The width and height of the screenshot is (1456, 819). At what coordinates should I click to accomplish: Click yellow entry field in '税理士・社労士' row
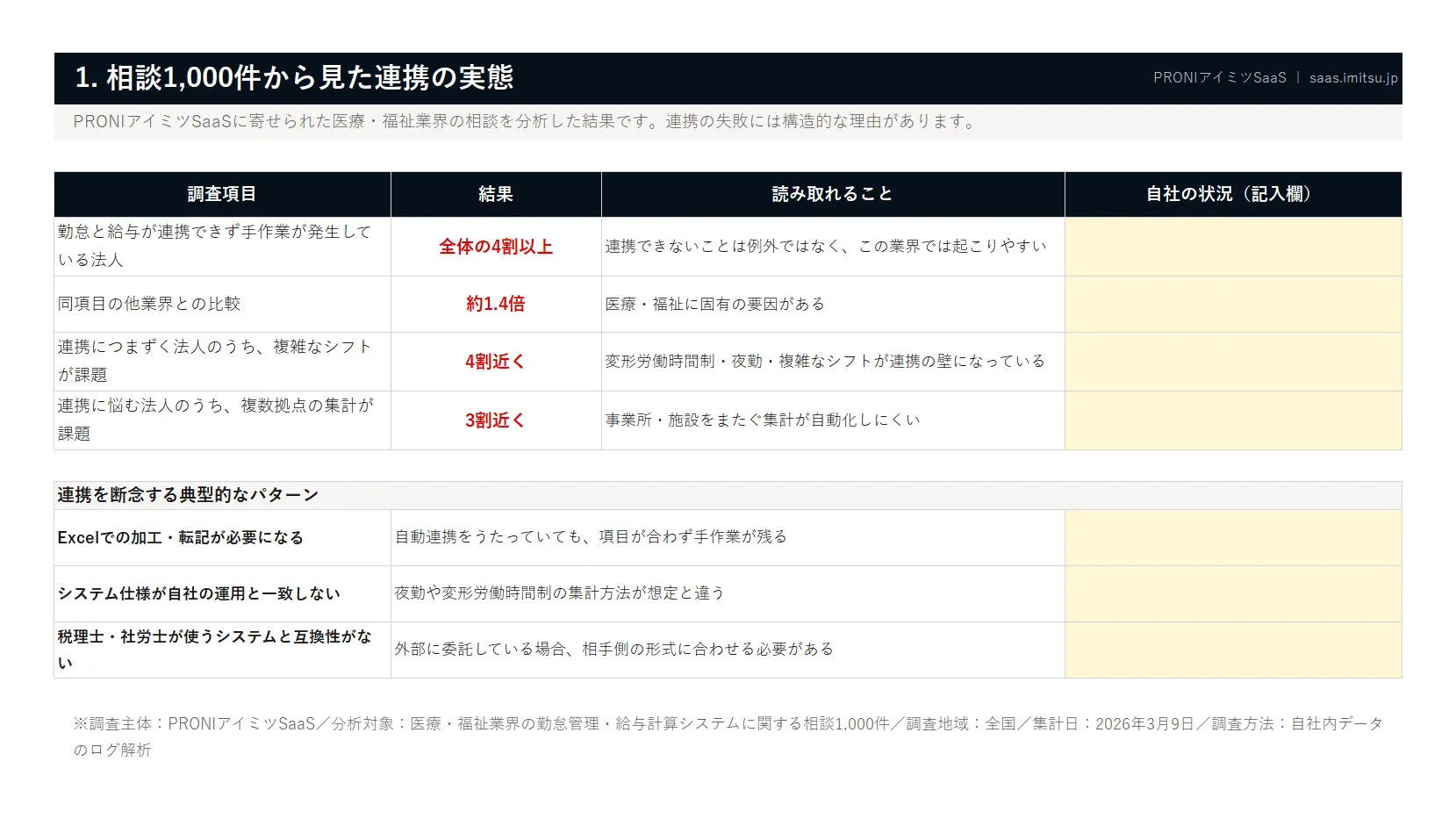click(x=1233, y=650)
